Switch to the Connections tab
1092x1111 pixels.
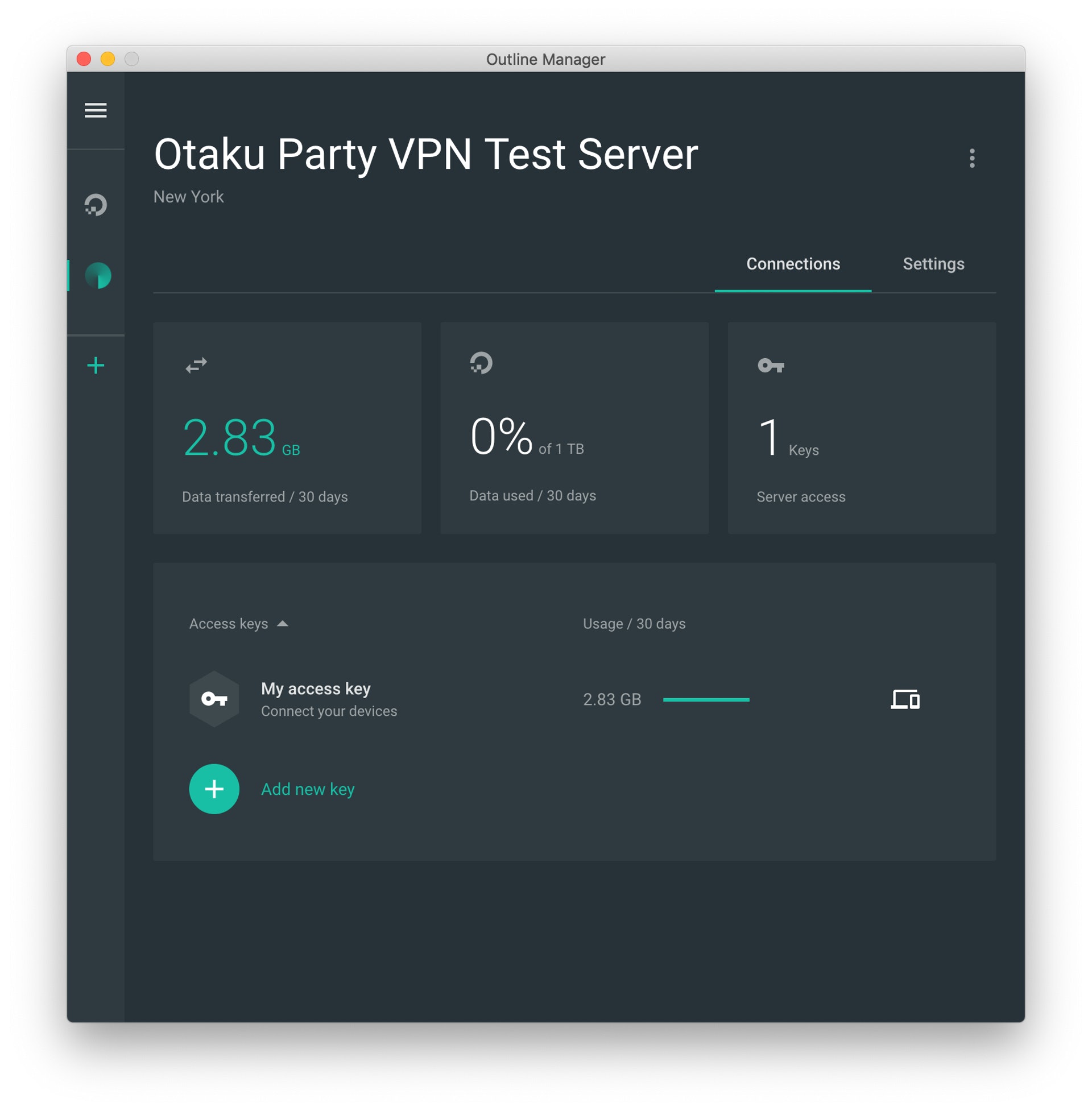click(x=793, y=264)
